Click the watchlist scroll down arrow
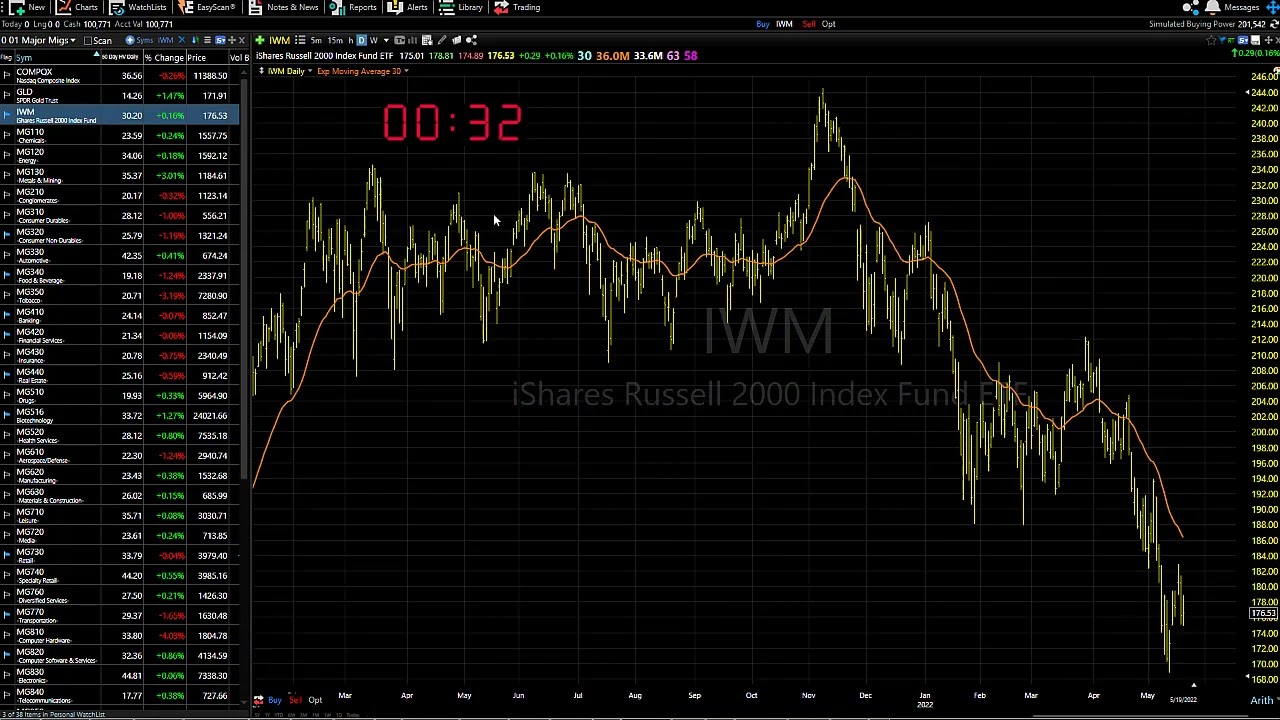1280x720 pixels. click(246, 704)
